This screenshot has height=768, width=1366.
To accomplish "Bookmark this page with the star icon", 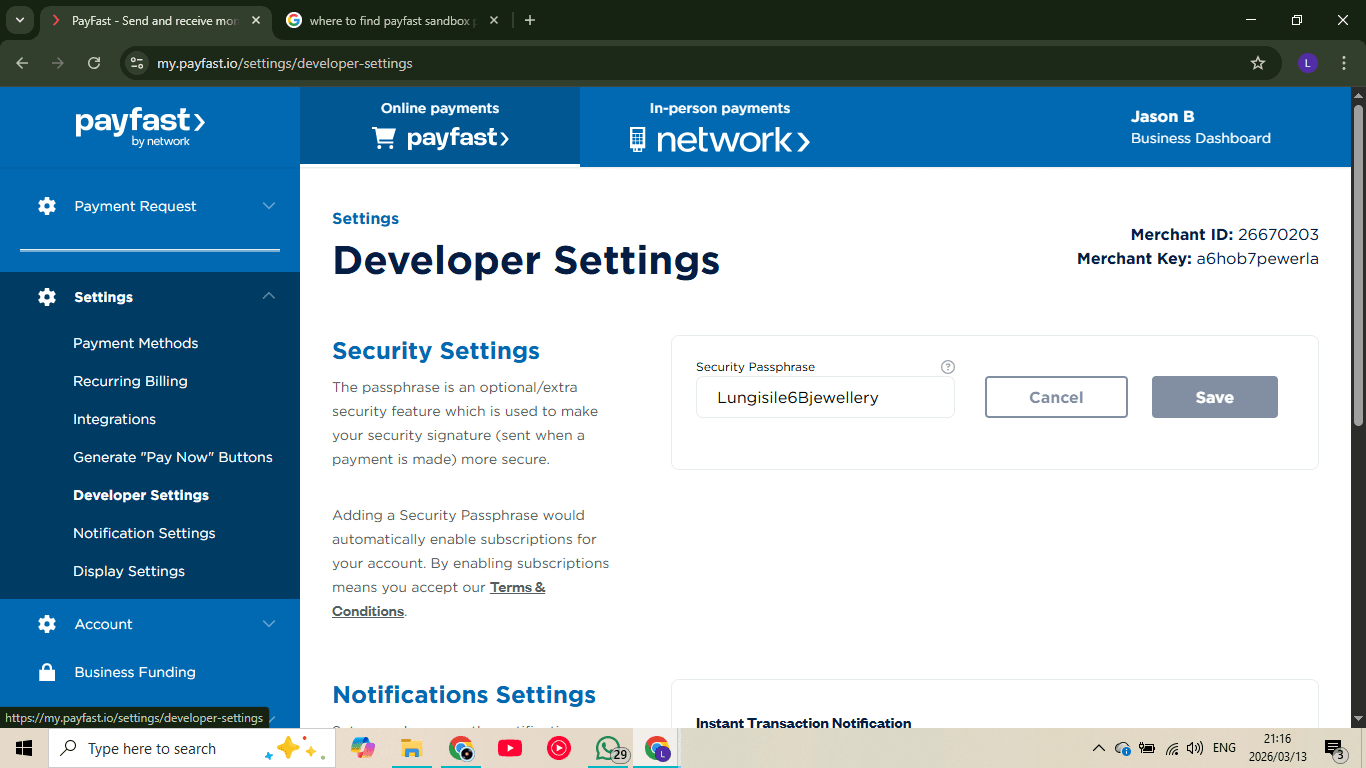I will [1258, 63].
